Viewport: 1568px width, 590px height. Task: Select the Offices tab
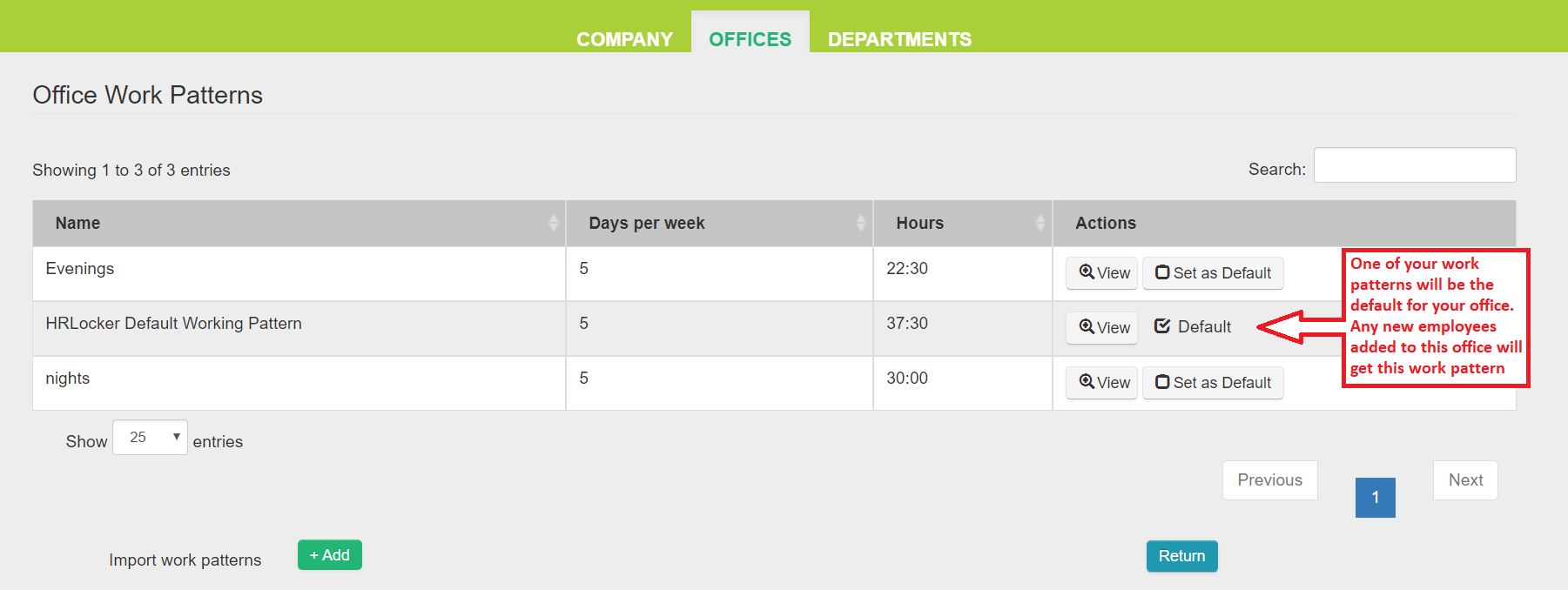point(750,39)
